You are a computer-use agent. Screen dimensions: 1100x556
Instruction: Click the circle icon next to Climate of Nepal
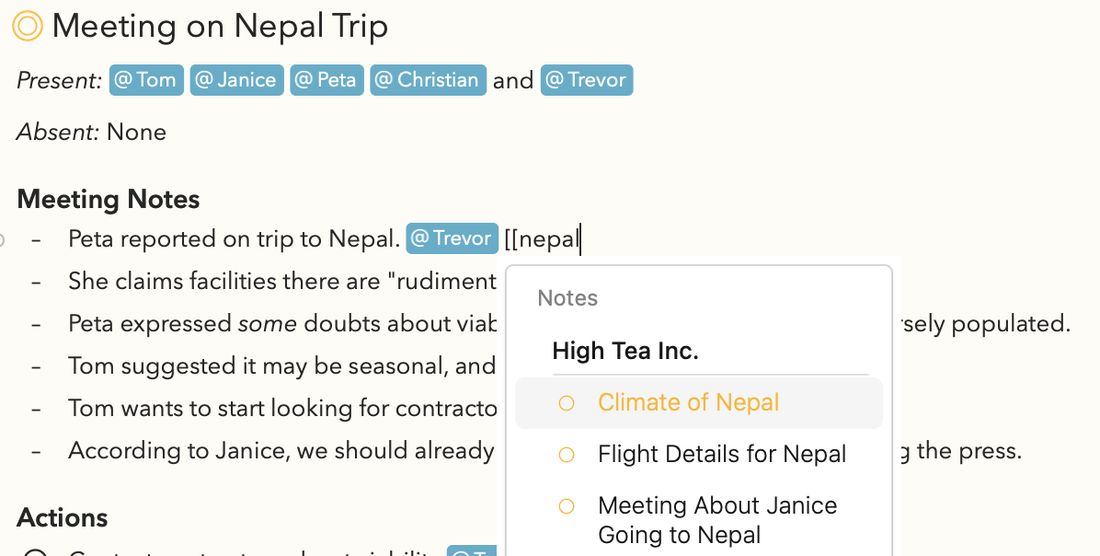click(566, 403)
